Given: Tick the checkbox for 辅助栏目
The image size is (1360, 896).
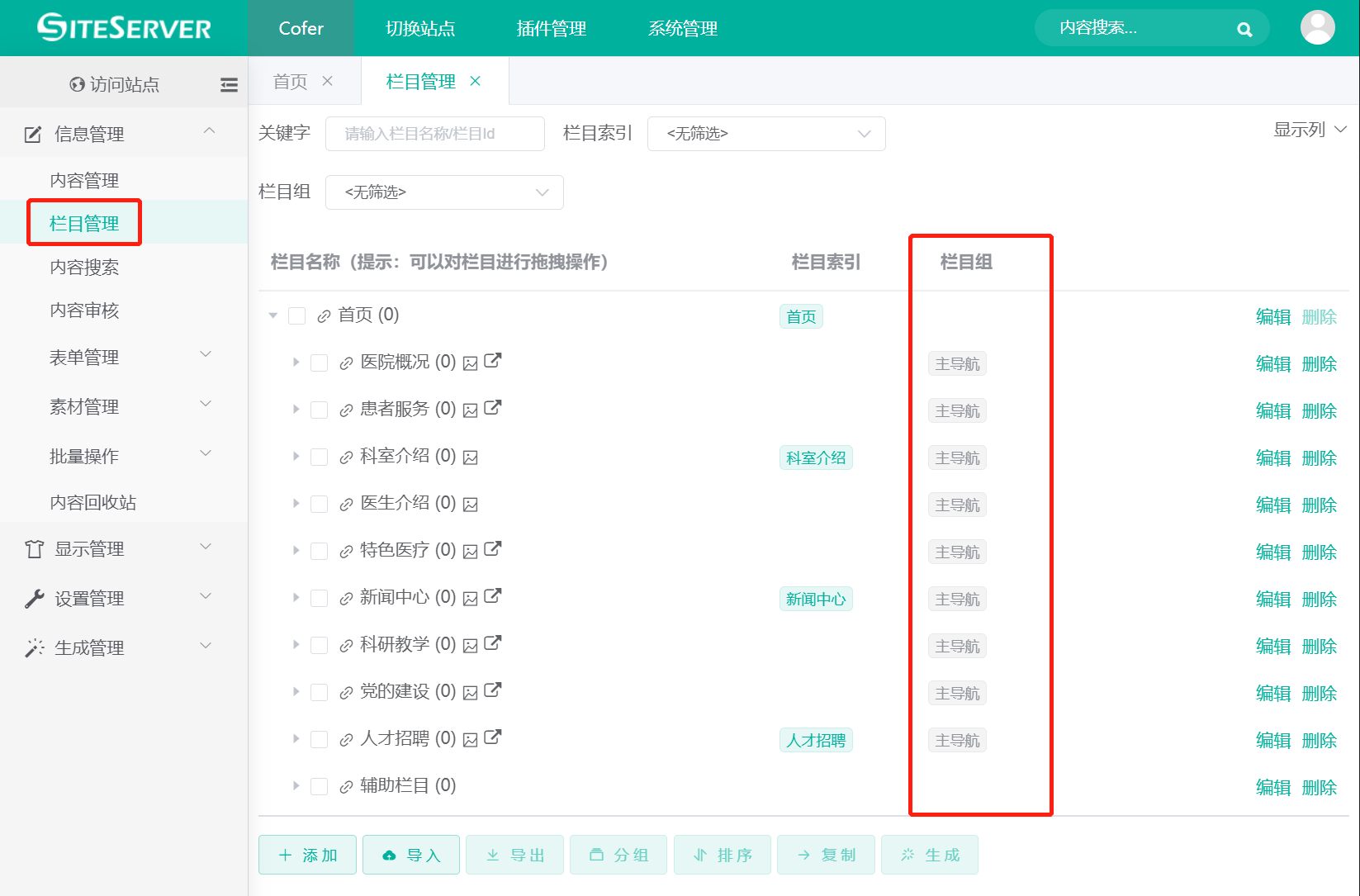Looking at the screenshot, I should [x=320, y=787].
